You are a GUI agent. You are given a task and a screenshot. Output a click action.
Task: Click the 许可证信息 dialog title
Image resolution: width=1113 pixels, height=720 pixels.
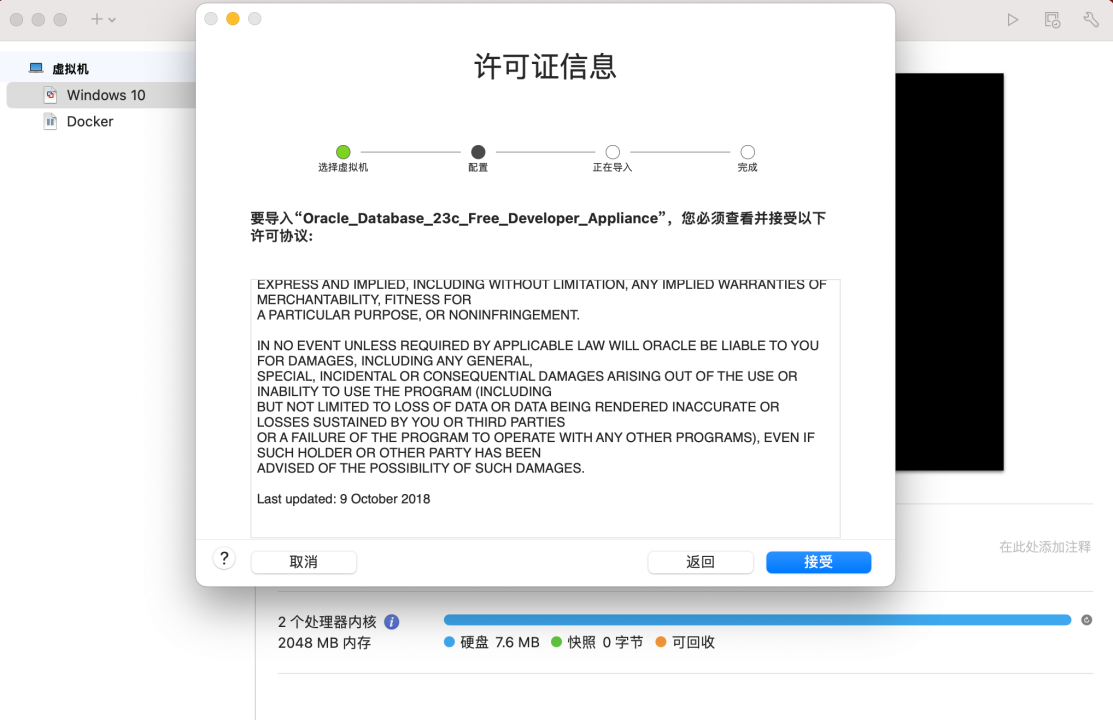point(545,67)
